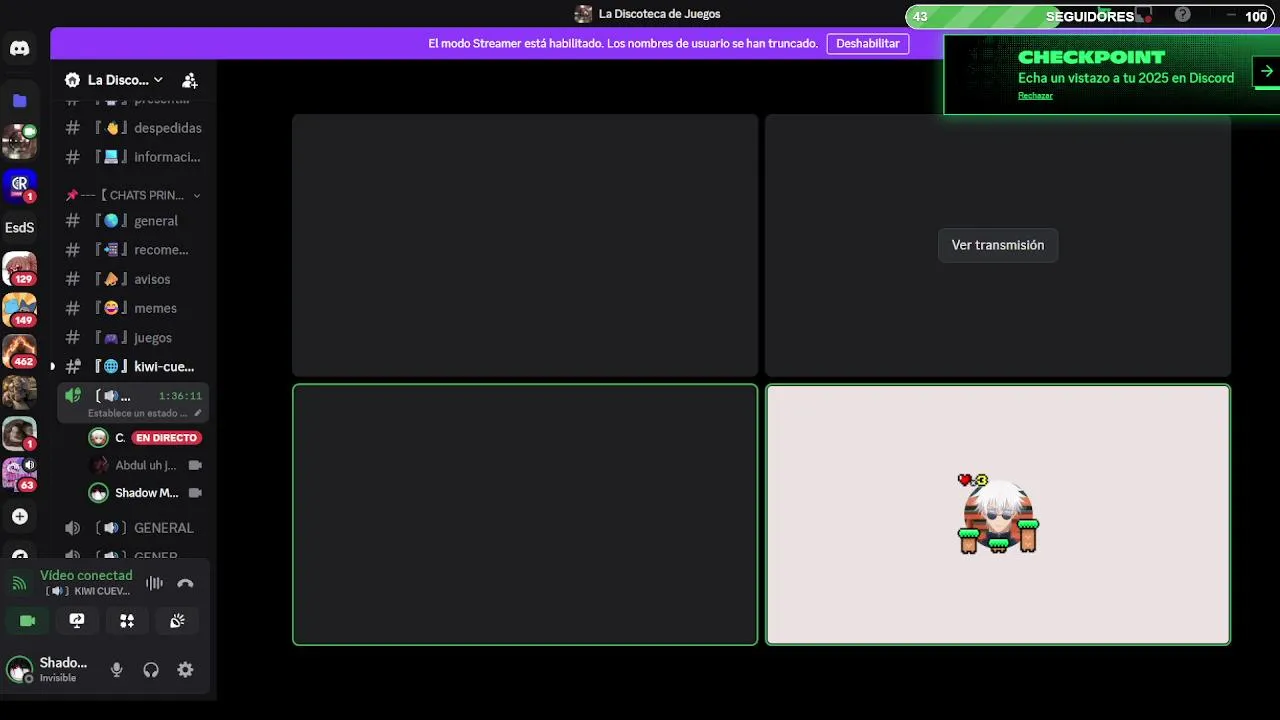The height and width of the screenshot is (720, 1280).
Task: Open user settings gear
Action: click(185, 670)
